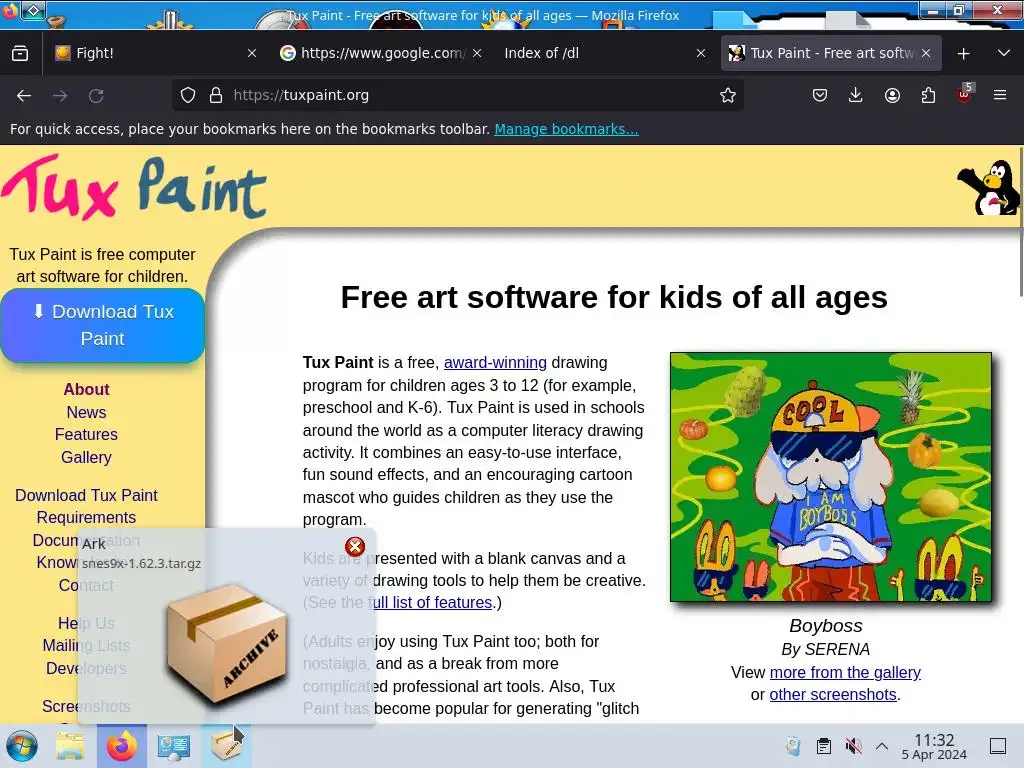Open the Contact sidebar link
1024x768 pixels.
(86, 585)
